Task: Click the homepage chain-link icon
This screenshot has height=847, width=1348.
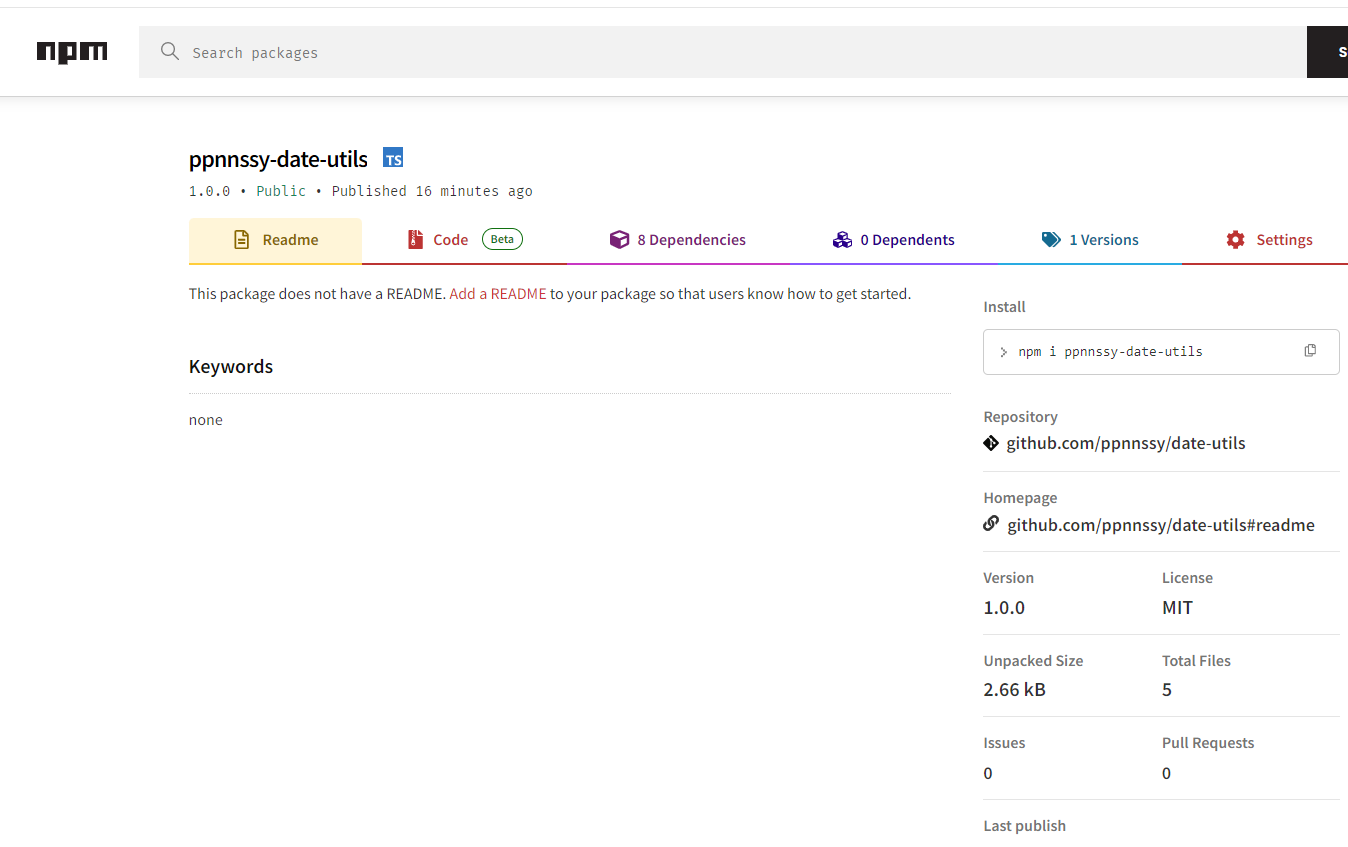Action: (991, 524)
